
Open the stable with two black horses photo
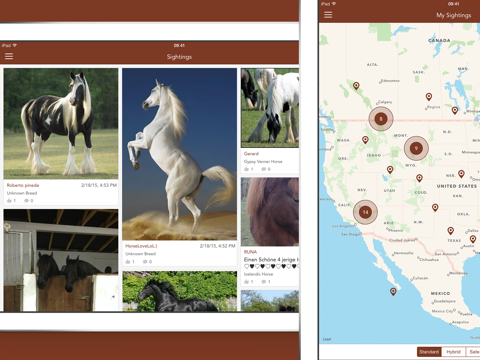pyautogui.click(x=61, y=260)
